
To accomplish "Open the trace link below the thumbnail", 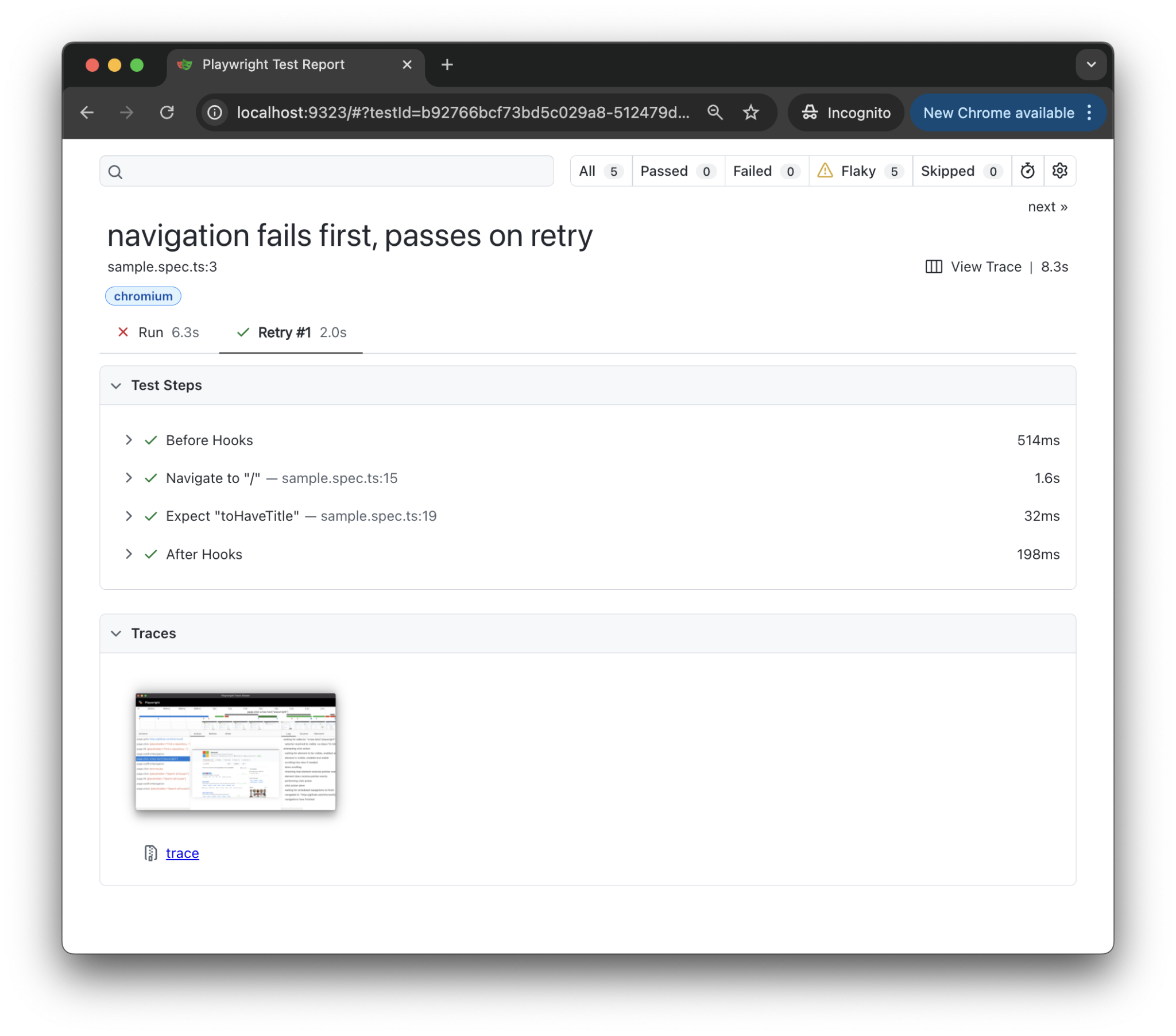I will click(182, 853).
